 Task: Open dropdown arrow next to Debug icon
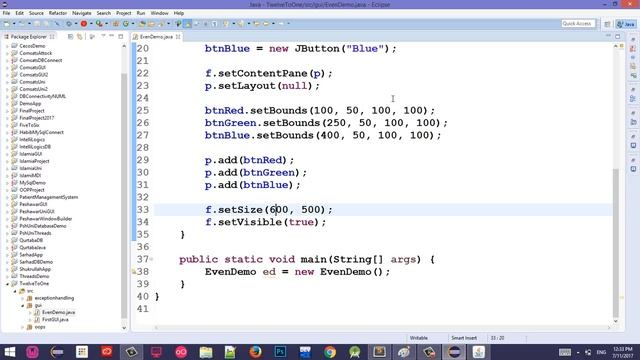click(76, 24)
